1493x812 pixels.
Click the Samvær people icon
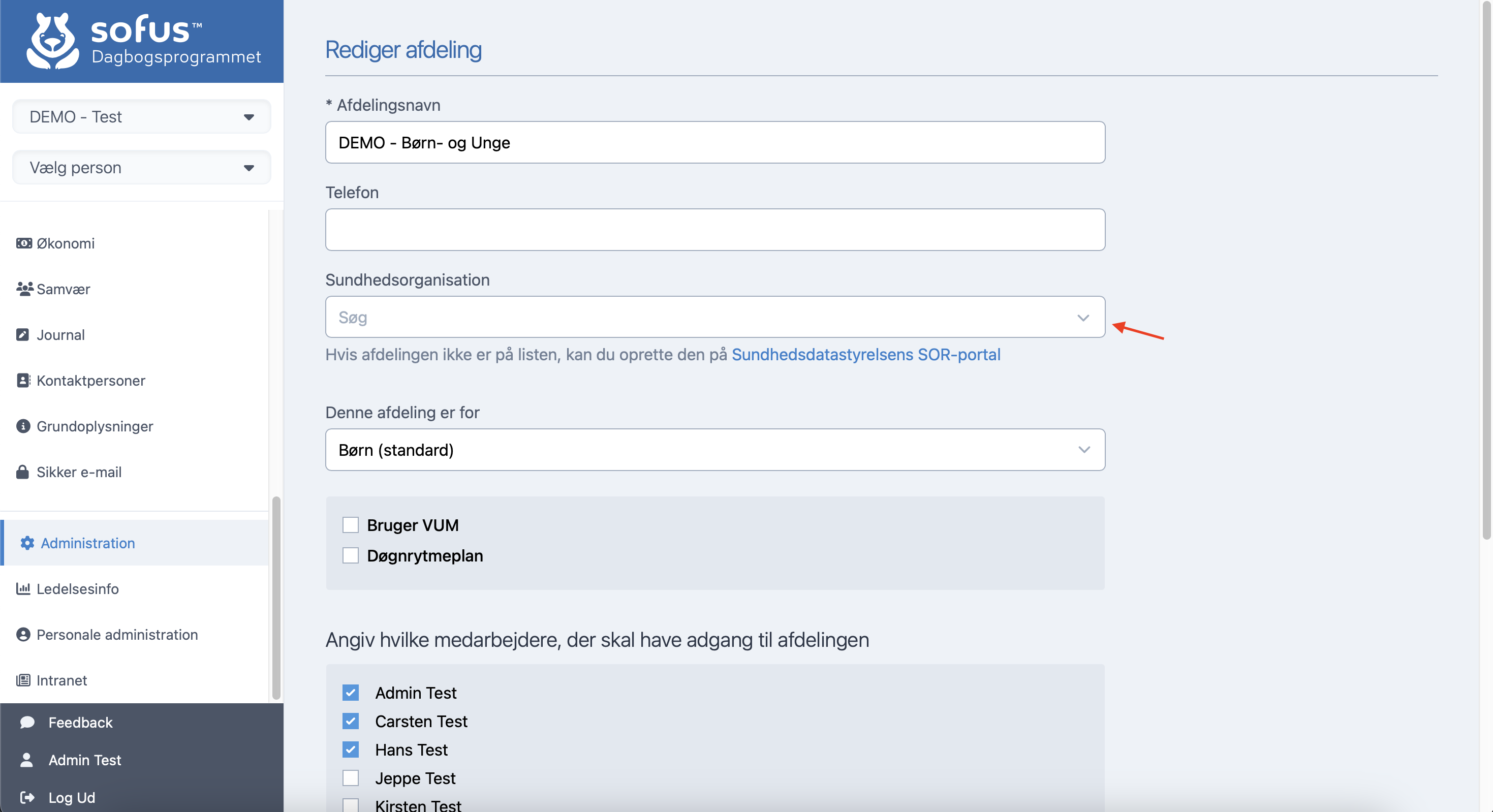point(24,289)
